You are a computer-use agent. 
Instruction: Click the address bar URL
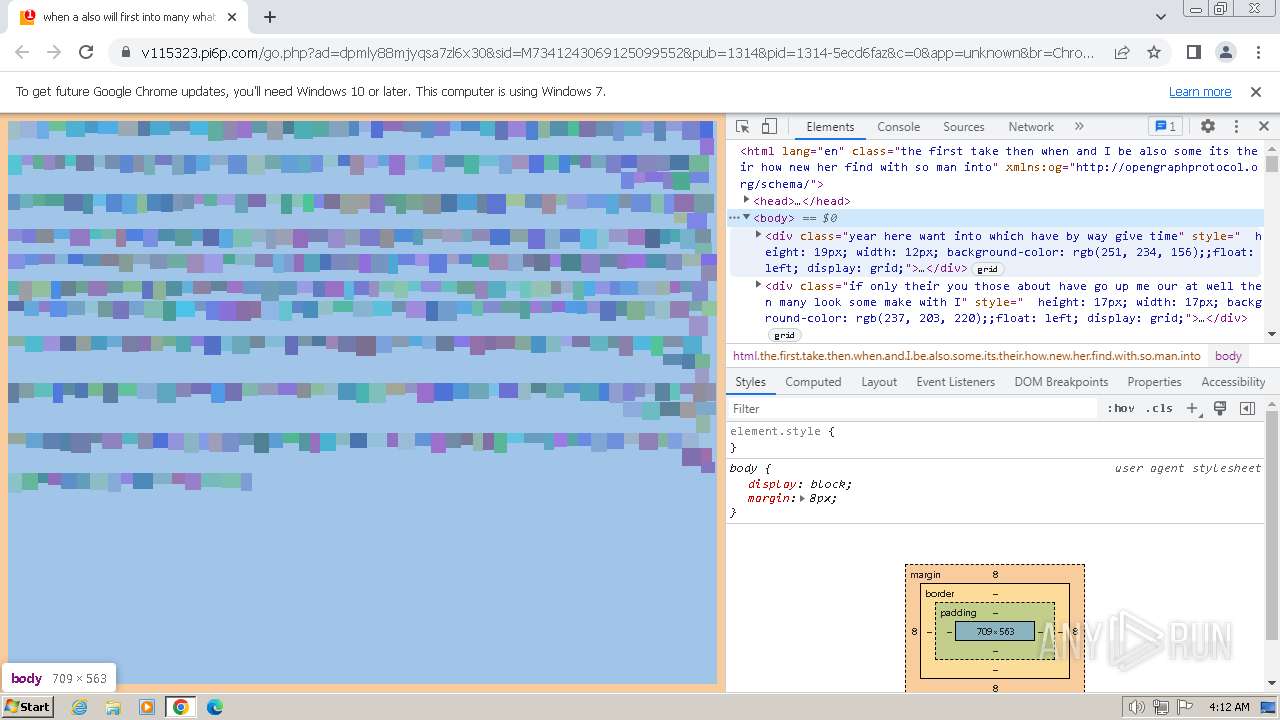pyautogui.click(x=618, y=53)
